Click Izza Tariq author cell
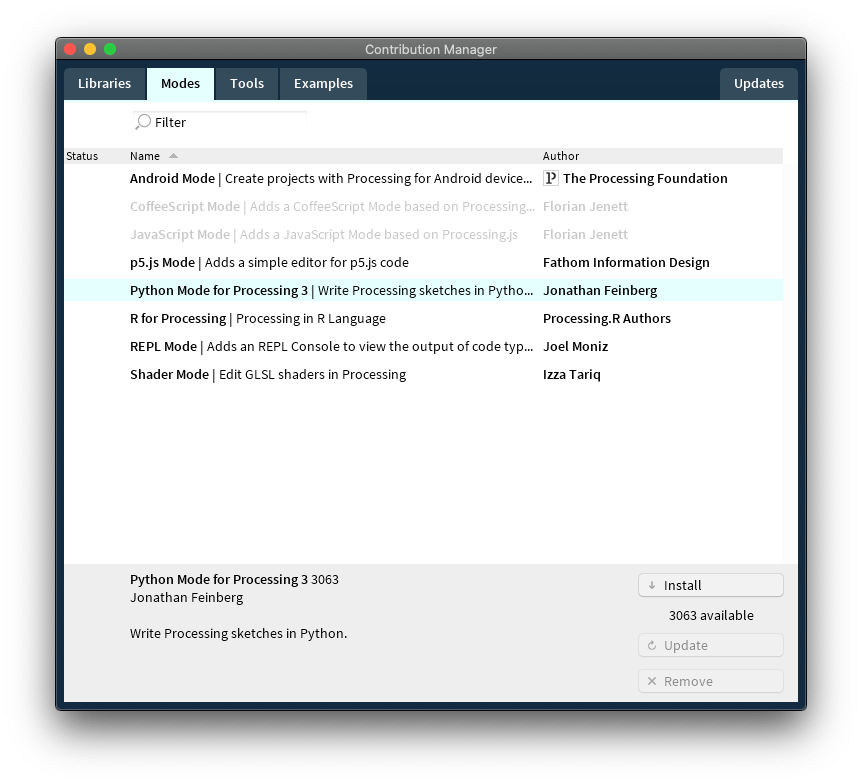Screen dimensions: 862x784 572,375
